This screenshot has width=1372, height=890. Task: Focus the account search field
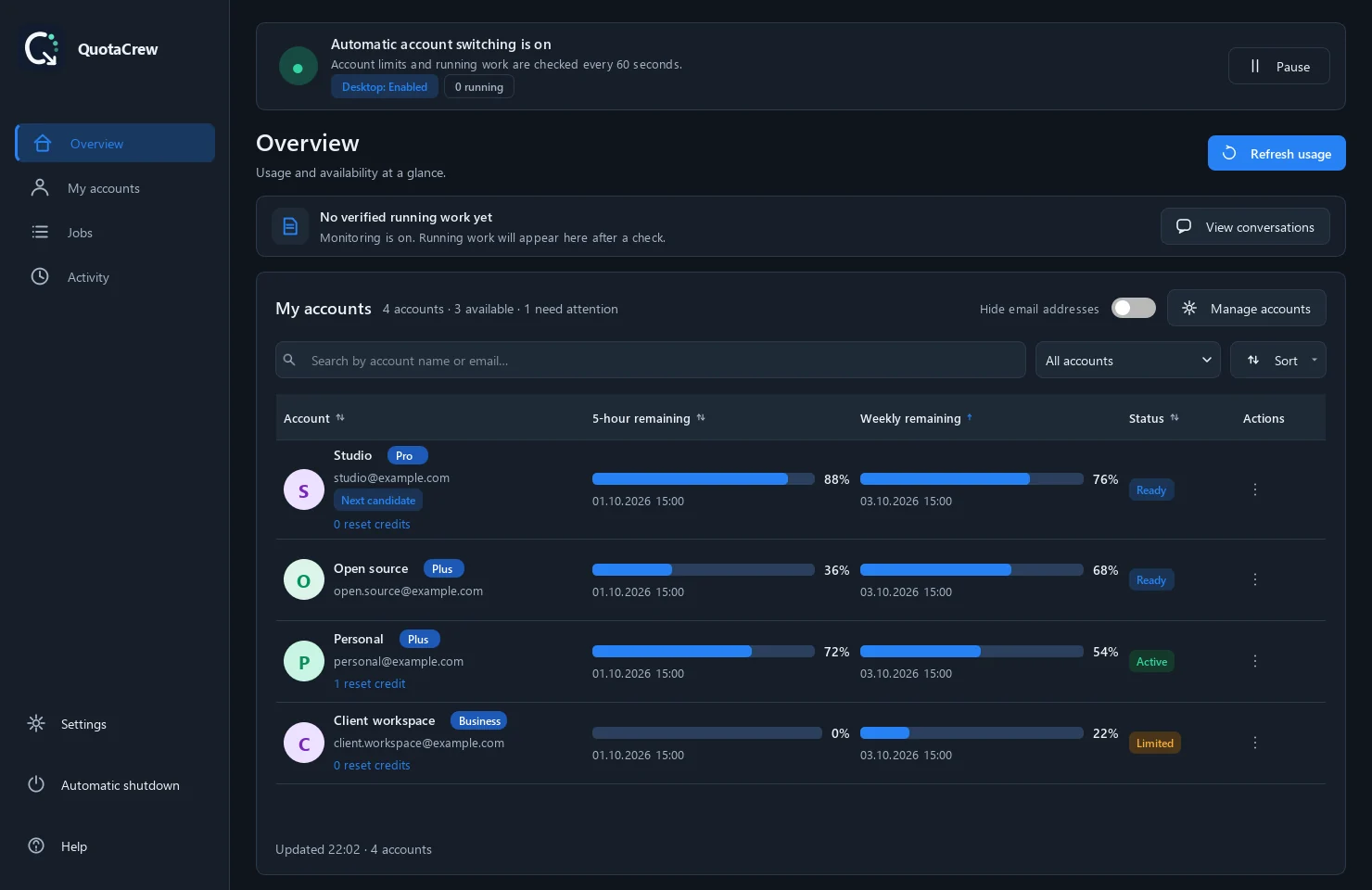[650, 361]
